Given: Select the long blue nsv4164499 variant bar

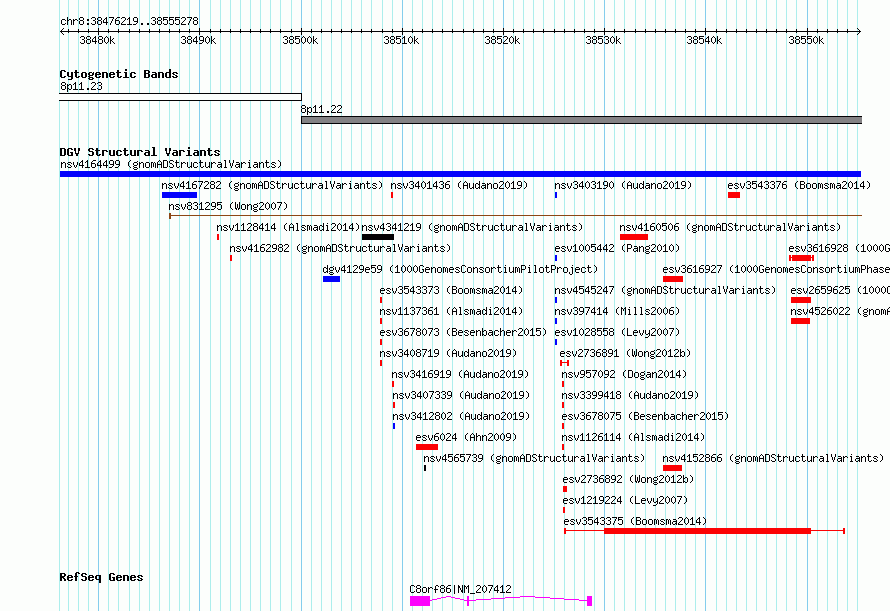Looking at the screenshot, I should point(460,174).
